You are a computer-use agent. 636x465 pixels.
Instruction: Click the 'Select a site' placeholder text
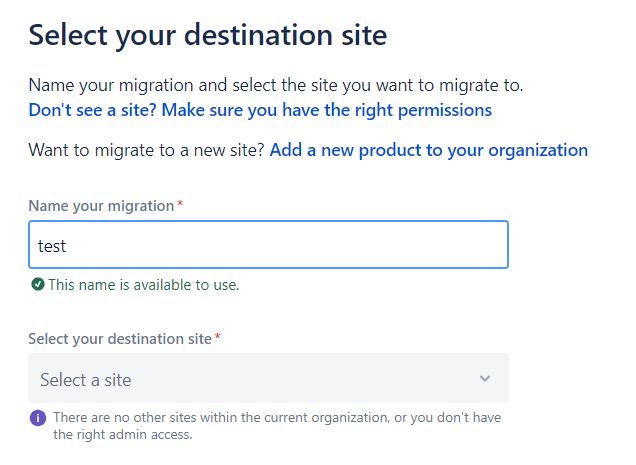point(86,380)
